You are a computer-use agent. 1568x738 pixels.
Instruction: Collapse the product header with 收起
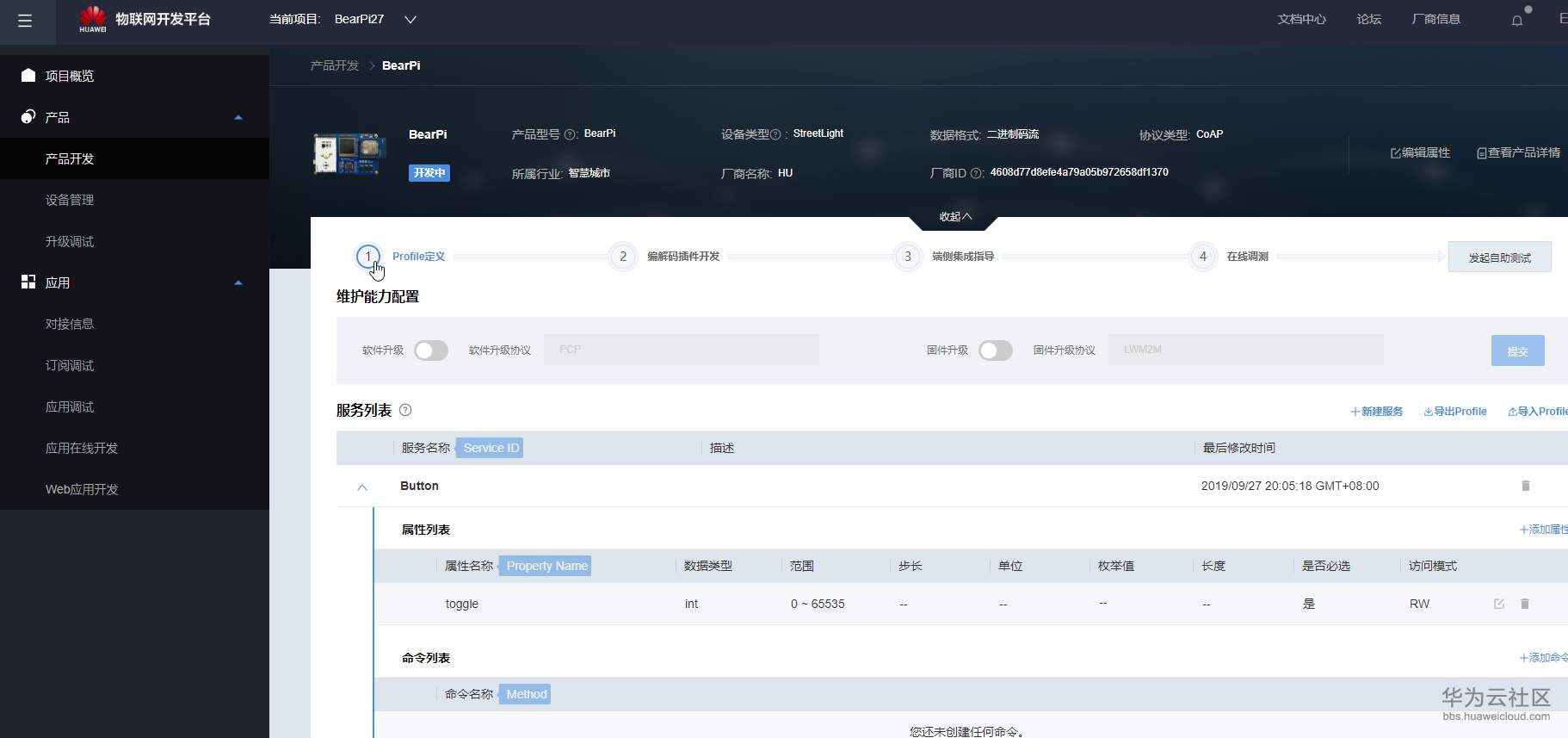point(956,217)
